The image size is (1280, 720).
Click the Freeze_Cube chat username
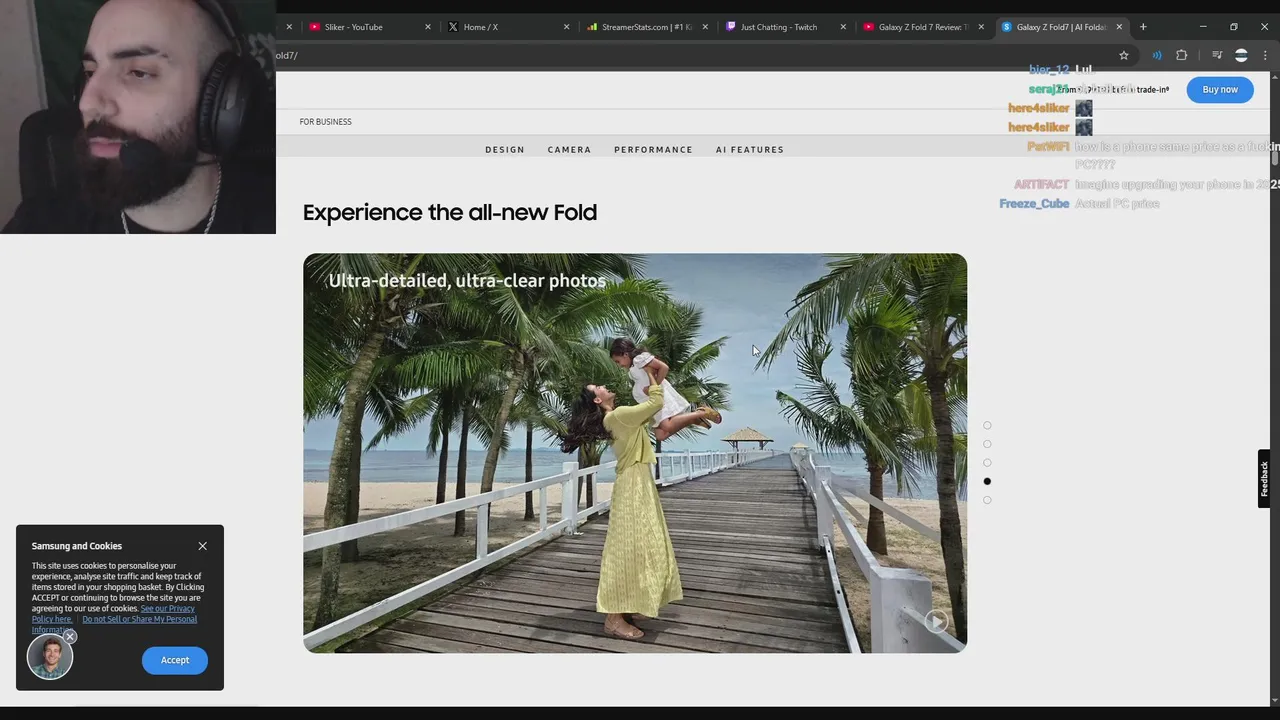(1034, 204)
